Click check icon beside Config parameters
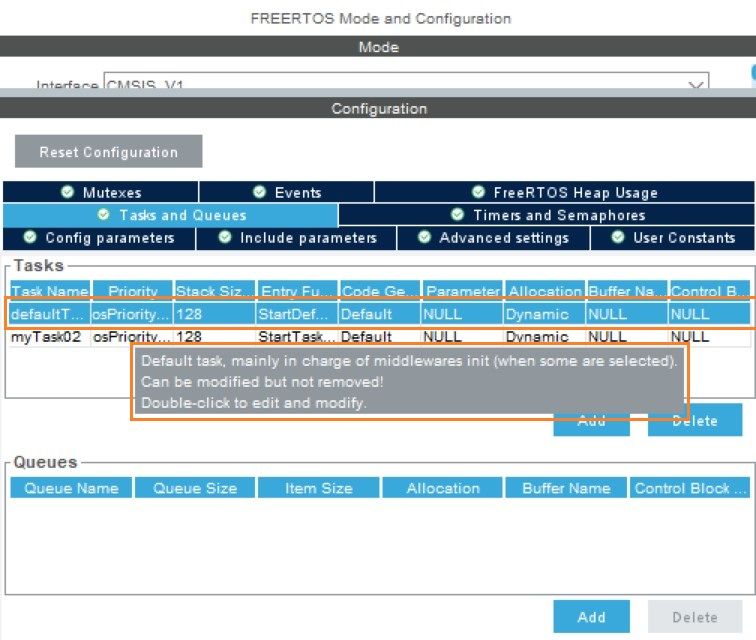The width and height of the screenshot is (756, 640). [30, 237]
